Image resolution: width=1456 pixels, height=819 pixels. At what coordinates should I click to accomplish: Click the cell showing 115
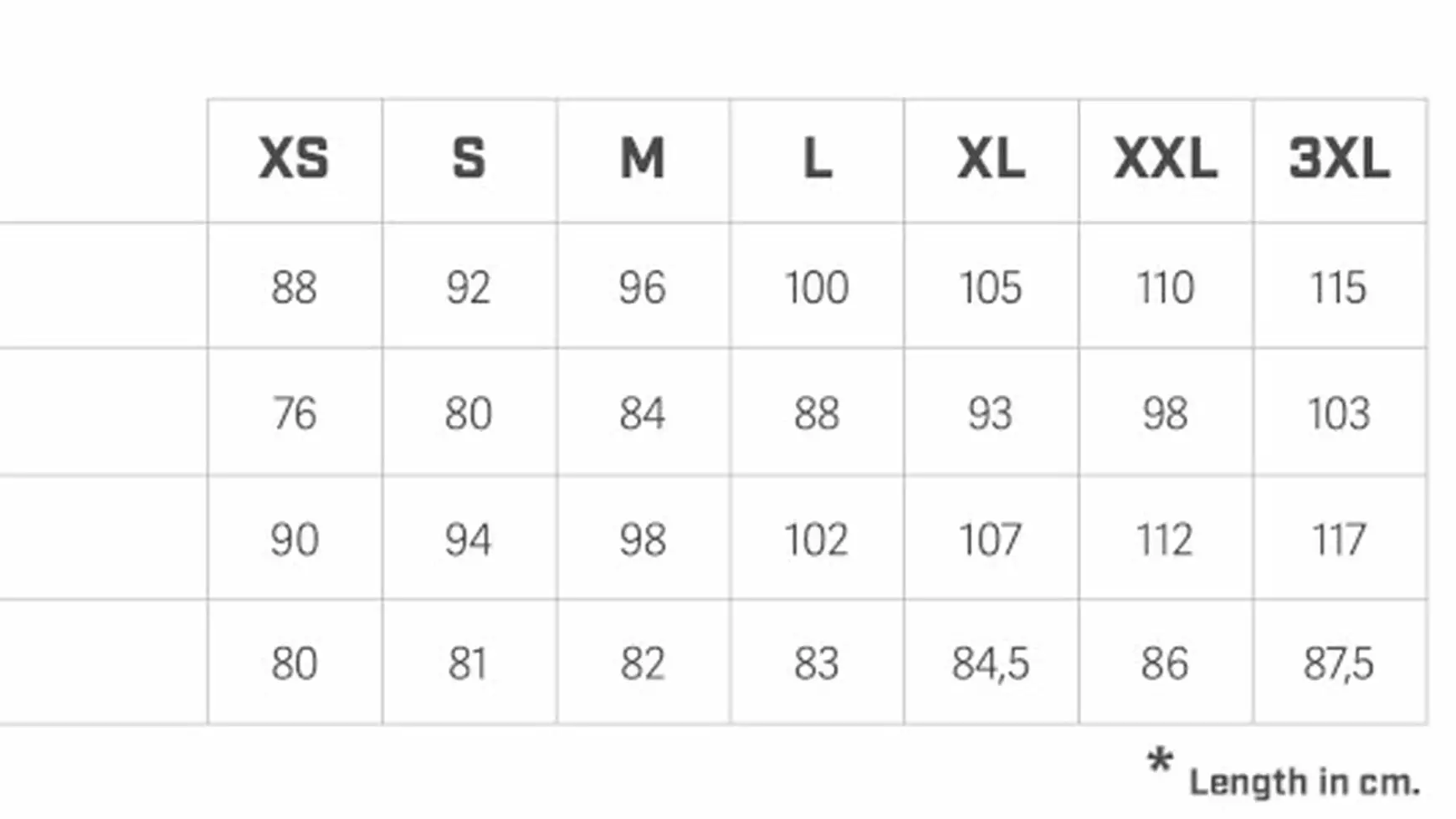point(1339,288)
